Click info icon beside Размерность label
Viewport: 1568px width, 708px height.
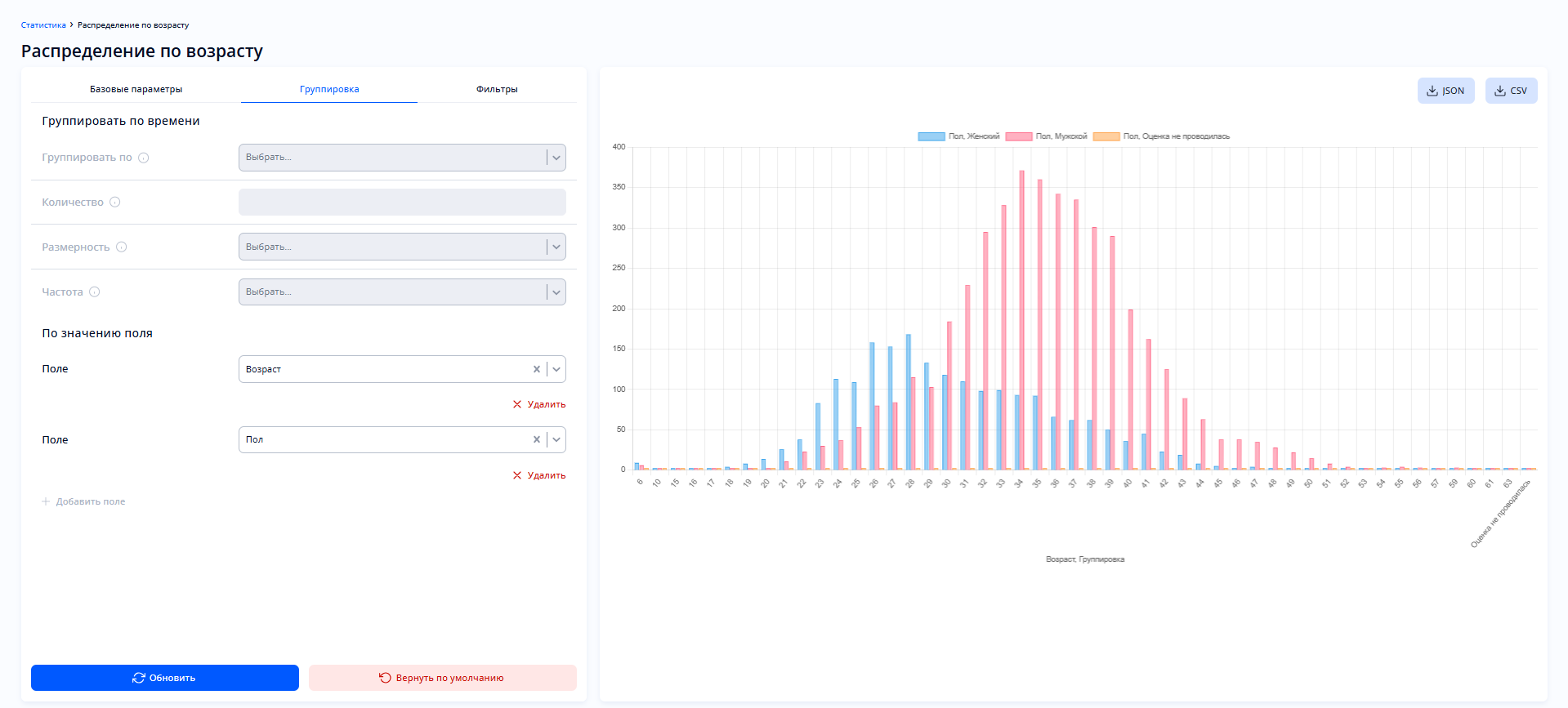[122, 247]
